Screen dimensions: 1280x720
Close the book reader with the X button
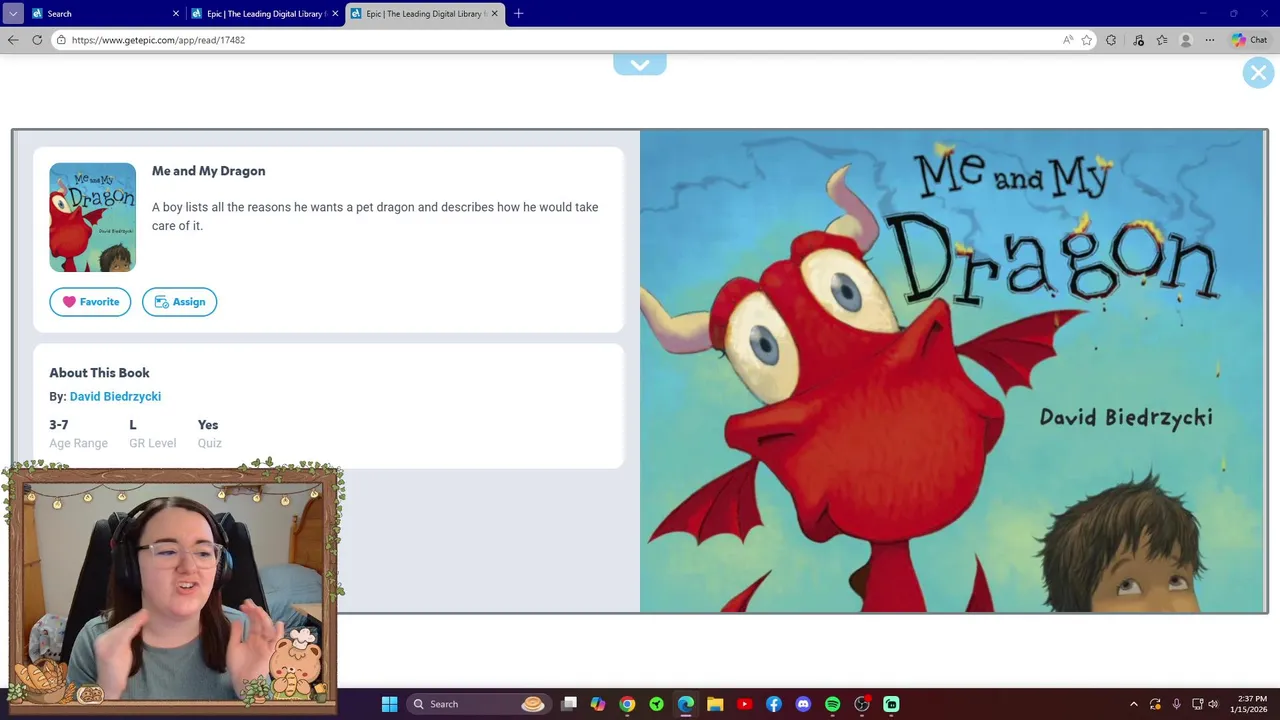1258,73
